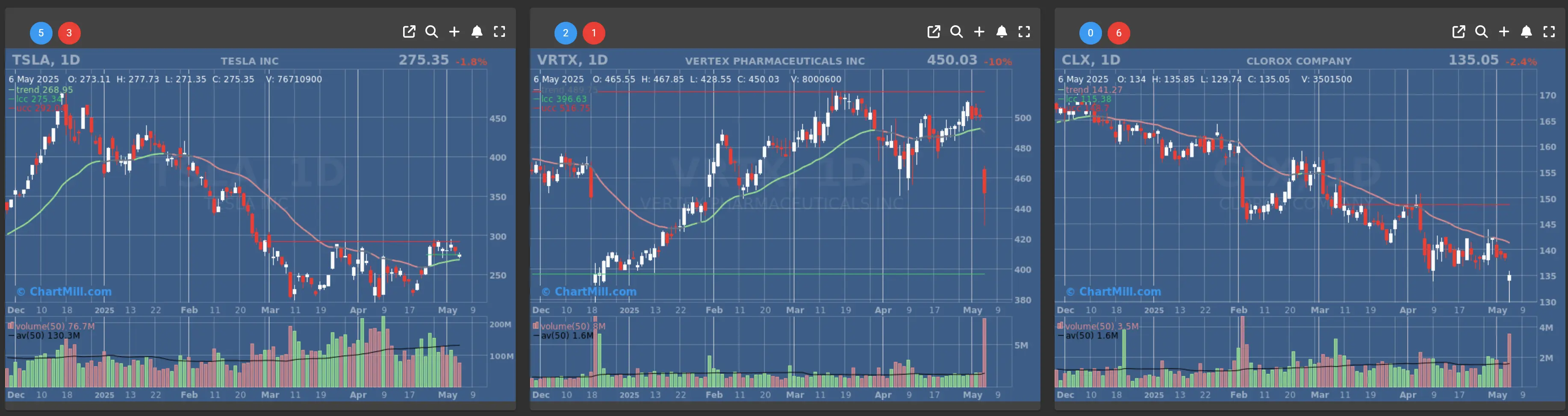The image size is (1568, 416).
Task: Create an alert via the CLX bell icon
Action: click(x=1527, y=32)
